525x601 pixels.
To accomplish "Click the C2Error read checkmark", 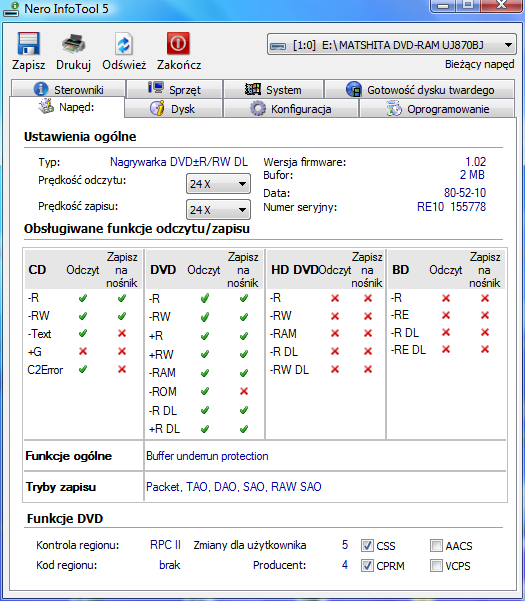I will (83, 369).
